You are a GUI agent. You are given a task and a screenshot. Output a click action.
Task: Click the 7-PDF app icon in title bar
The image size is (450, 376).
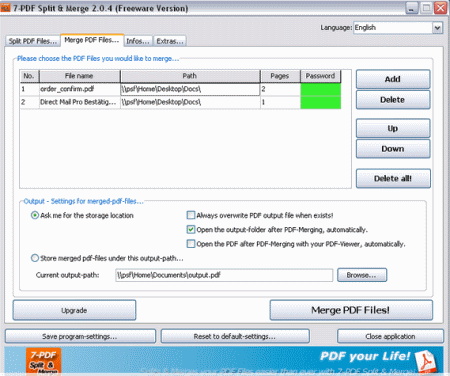click(6, 7)
